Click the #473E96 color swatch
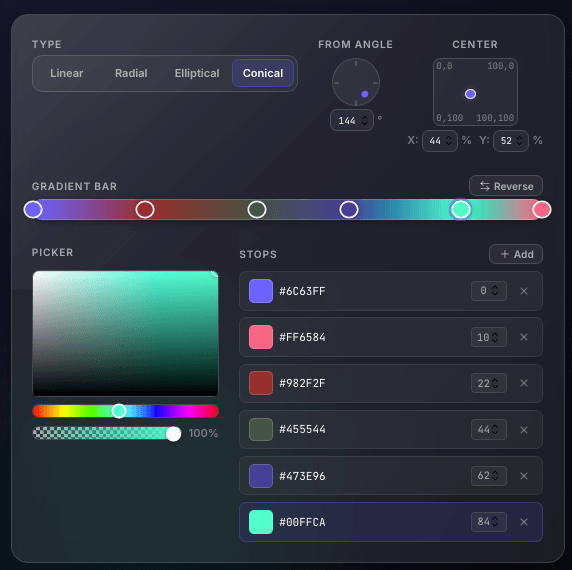Image resolution: width=572 pixels, height=570 pixels. click(x=261, y=476)
